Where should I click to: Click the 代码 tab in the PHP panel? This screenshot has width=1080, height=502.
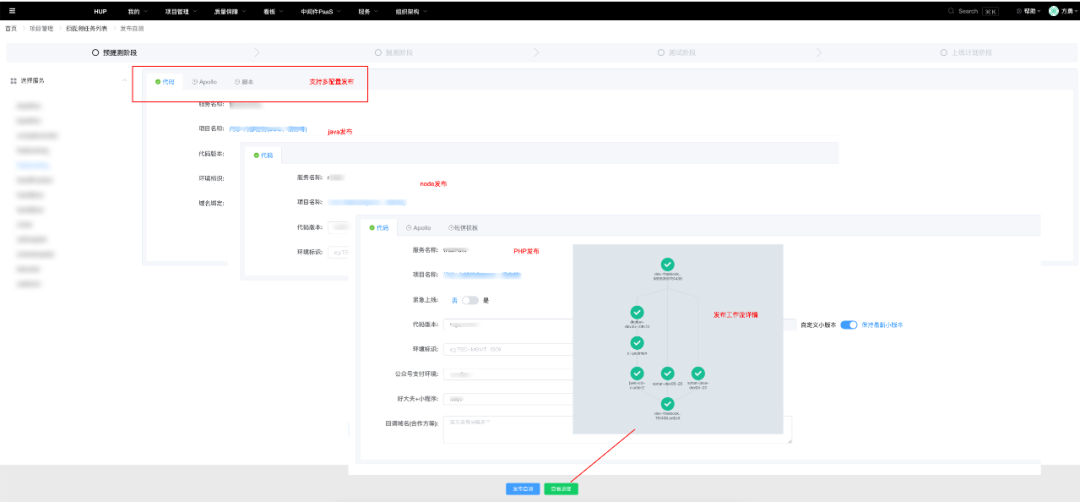tap(379, 227)
